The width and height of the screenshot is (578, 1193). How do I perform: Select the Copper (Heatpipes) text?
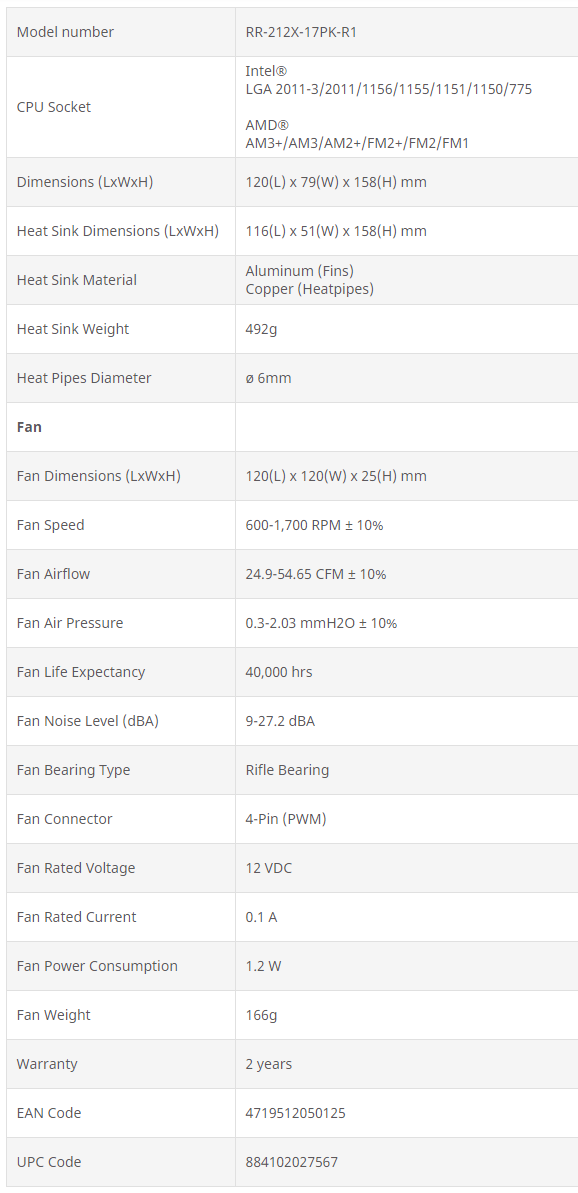click(310, 289)
